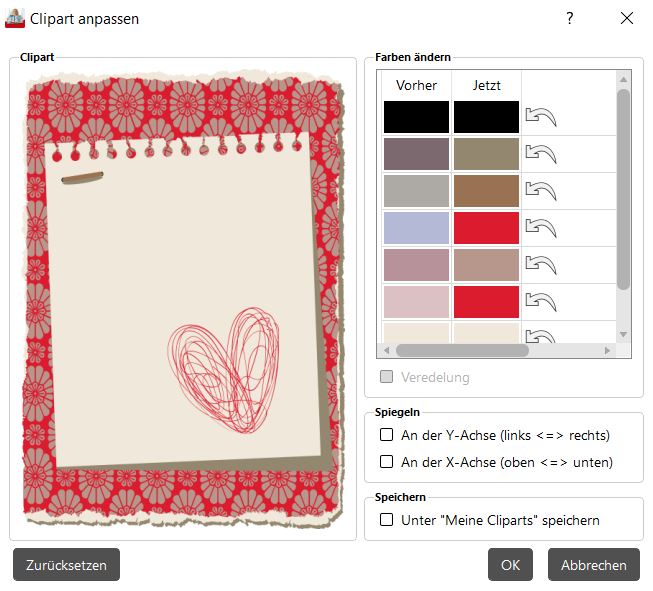Select the brown Jetzt color swatch

point(486,191)
